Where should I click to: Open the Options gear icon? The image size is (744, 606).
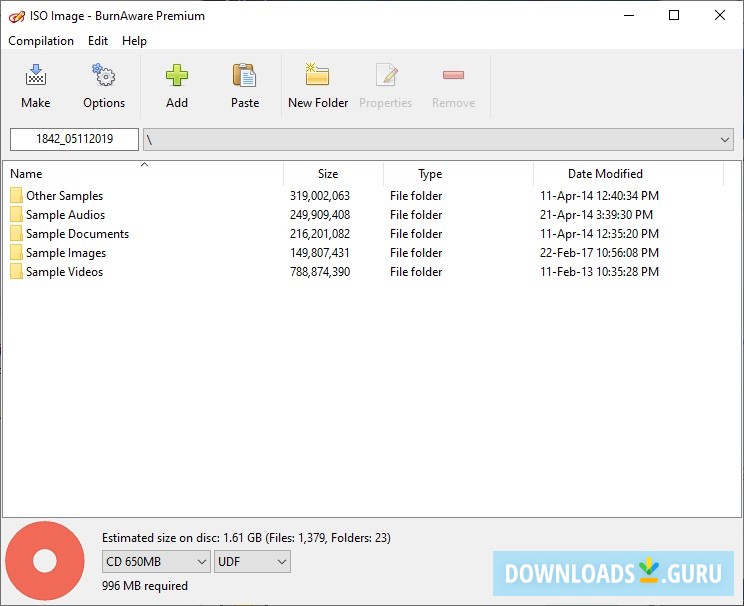[103, 75]
